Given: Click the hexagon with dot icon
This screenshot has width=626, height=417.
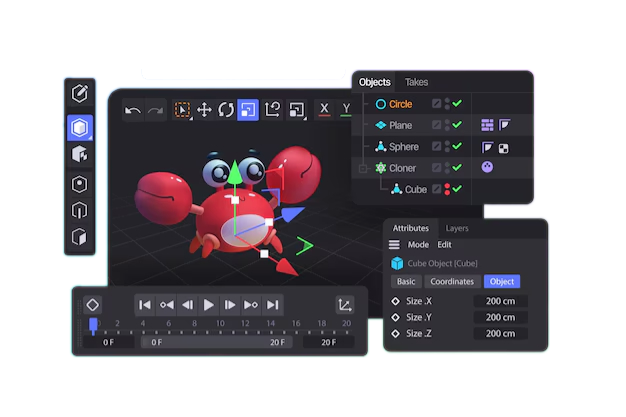Looking at the screenshot, I should click(79, 184).
